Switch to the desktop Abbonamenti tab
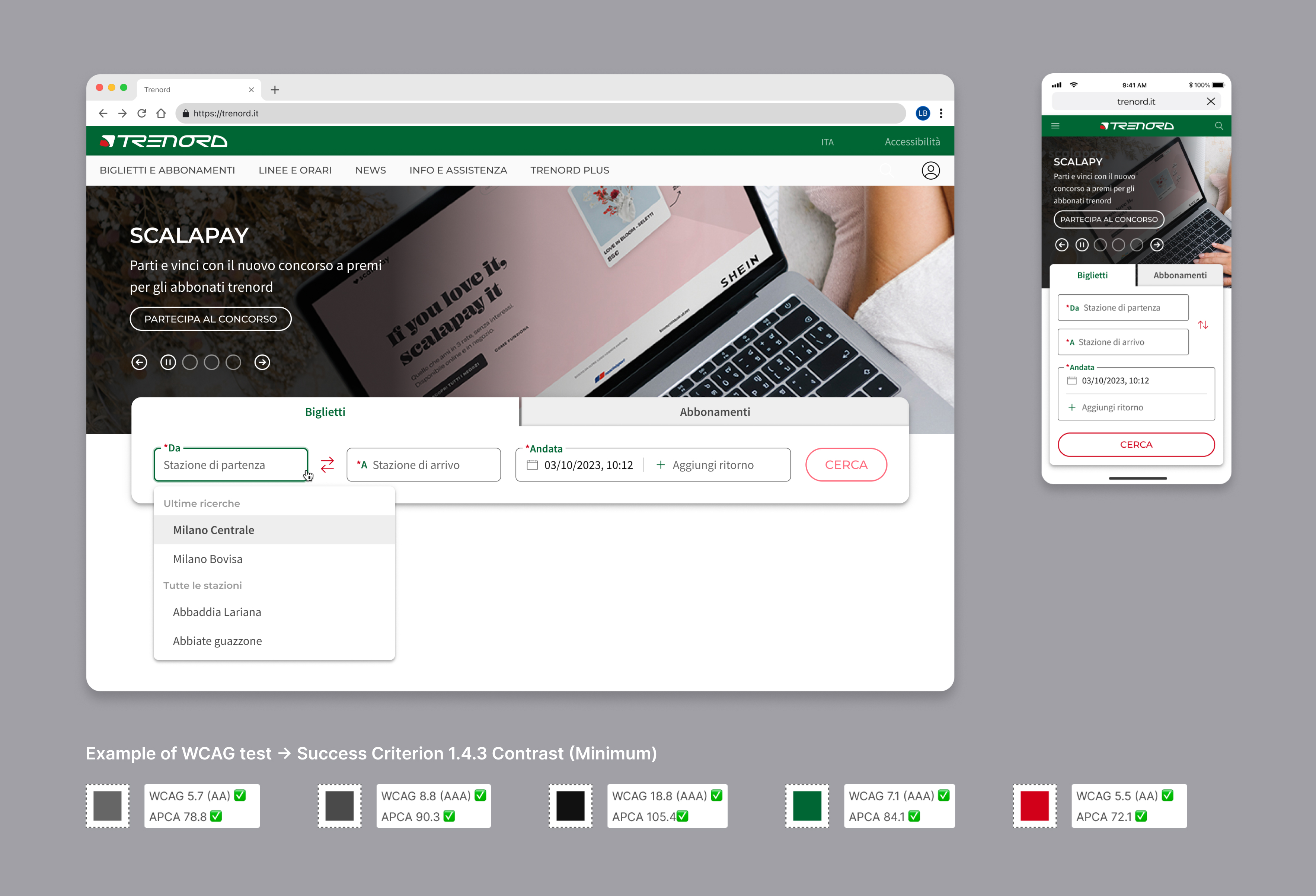Viewport: 1316px width, 896px height. point(715,412)
